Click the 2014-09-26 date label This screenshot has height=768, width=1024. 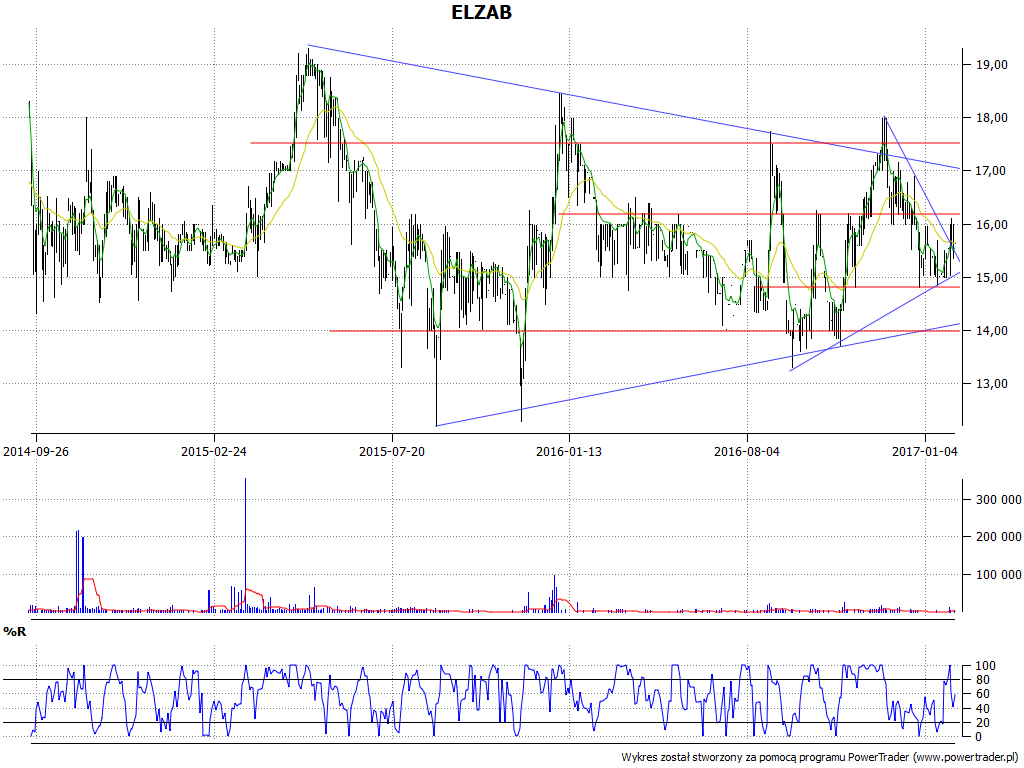(x=36, y=451)
